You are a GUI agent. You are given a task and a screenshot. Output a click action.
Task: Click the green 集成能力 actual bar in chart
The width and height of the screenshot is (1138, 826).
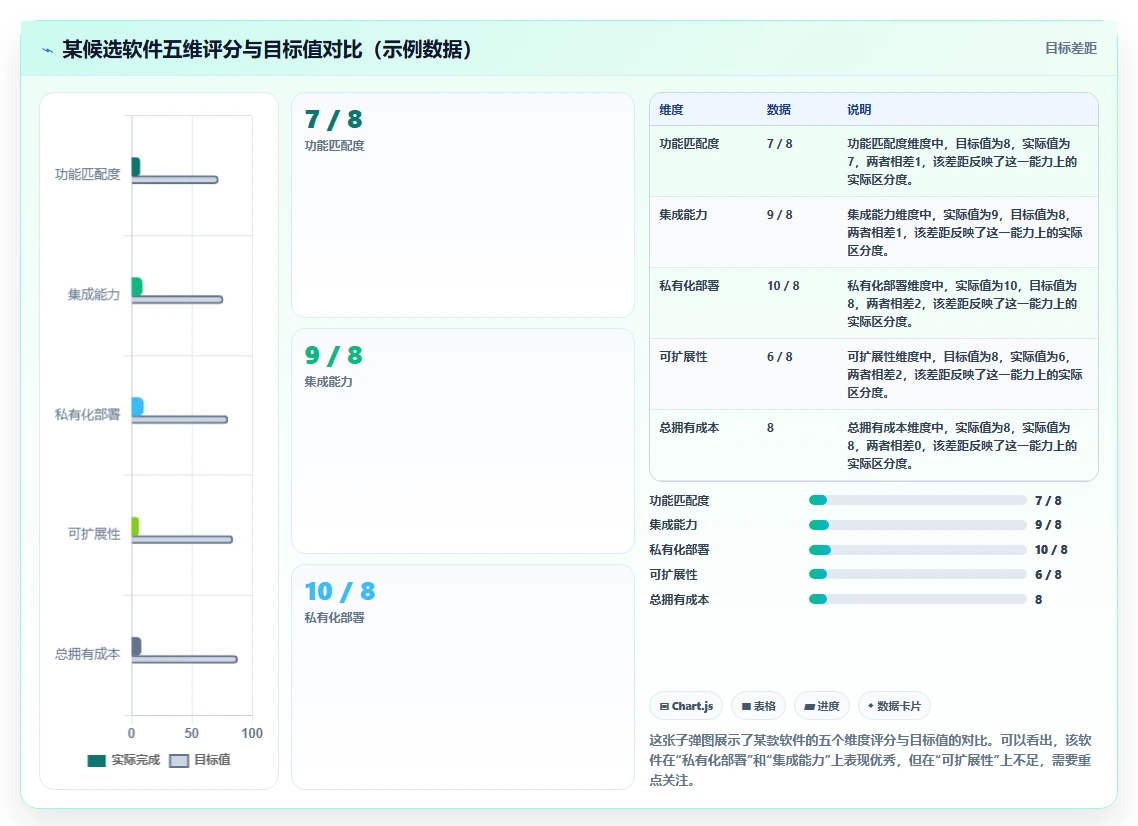coord(136,287)
